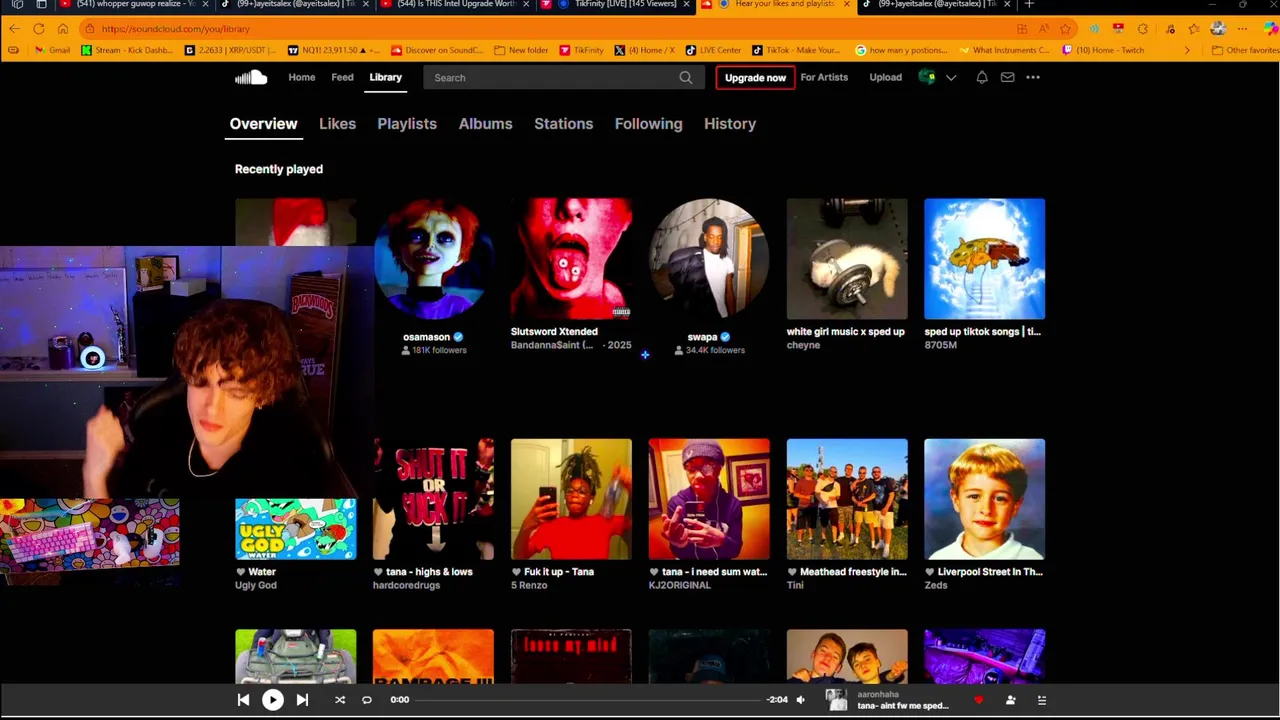Click the cheyne uploader link

tap(803, 345)
